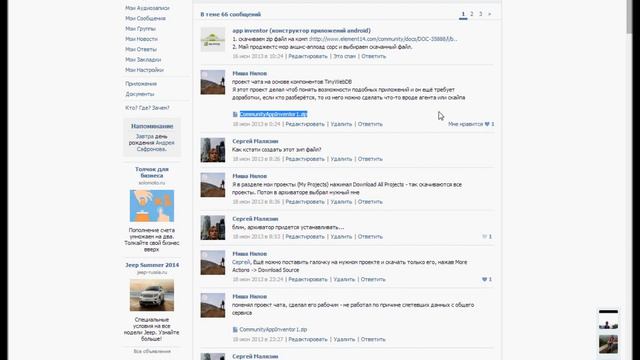Screen dimensions: 640x360
Task: Open Мои Закладки in the sidebar
Action: (143, 60)
